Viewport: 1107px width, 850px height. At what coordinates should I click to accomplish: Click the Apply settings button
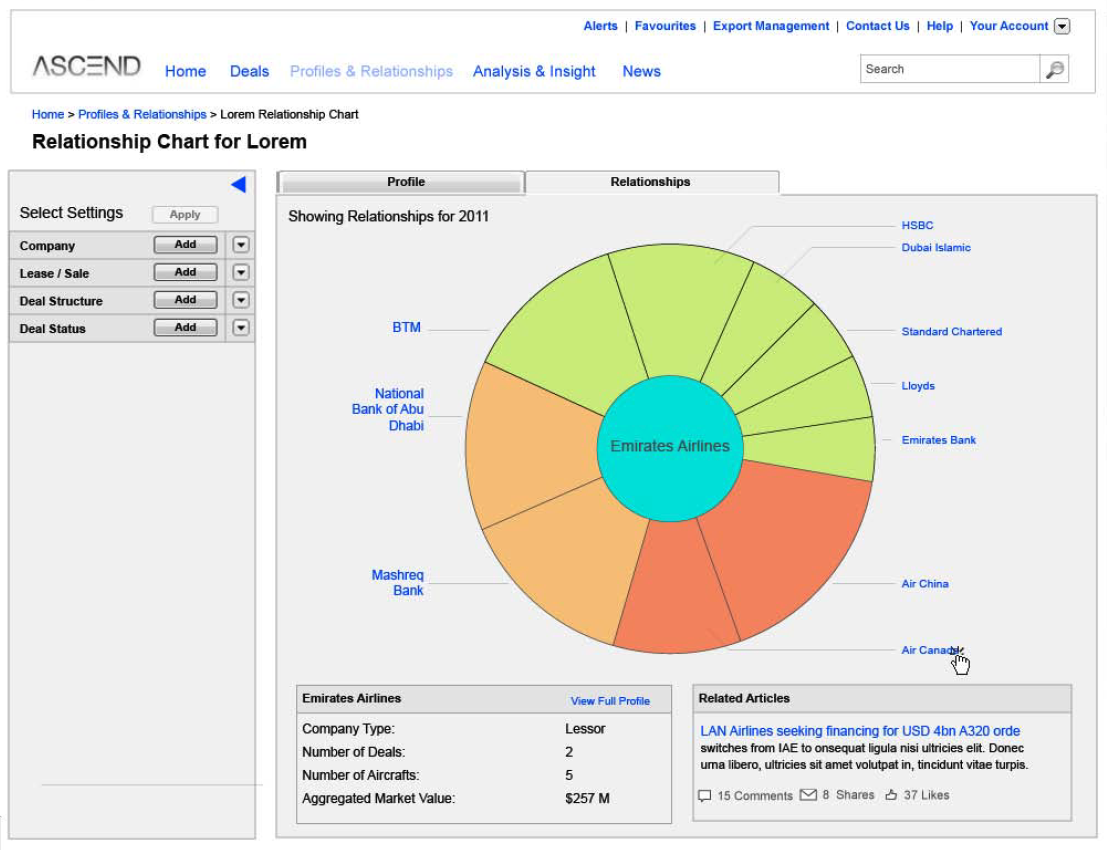click(185, 215)
